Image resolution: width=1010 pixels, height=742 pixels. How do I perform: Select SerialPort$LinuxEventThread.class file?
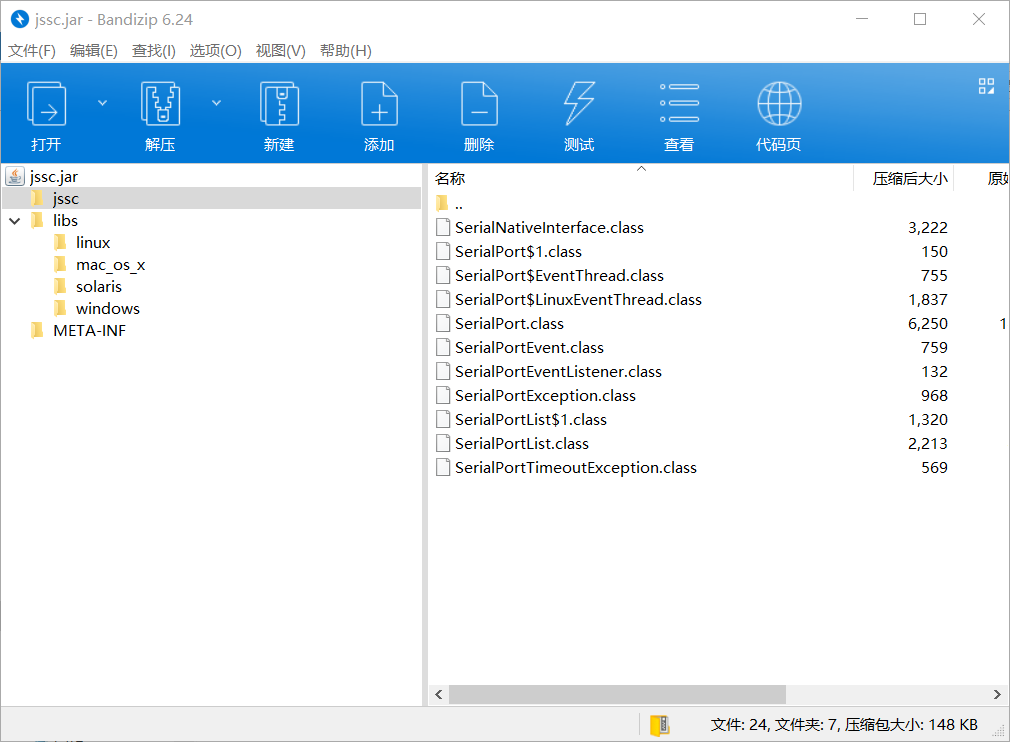(578, 300)
